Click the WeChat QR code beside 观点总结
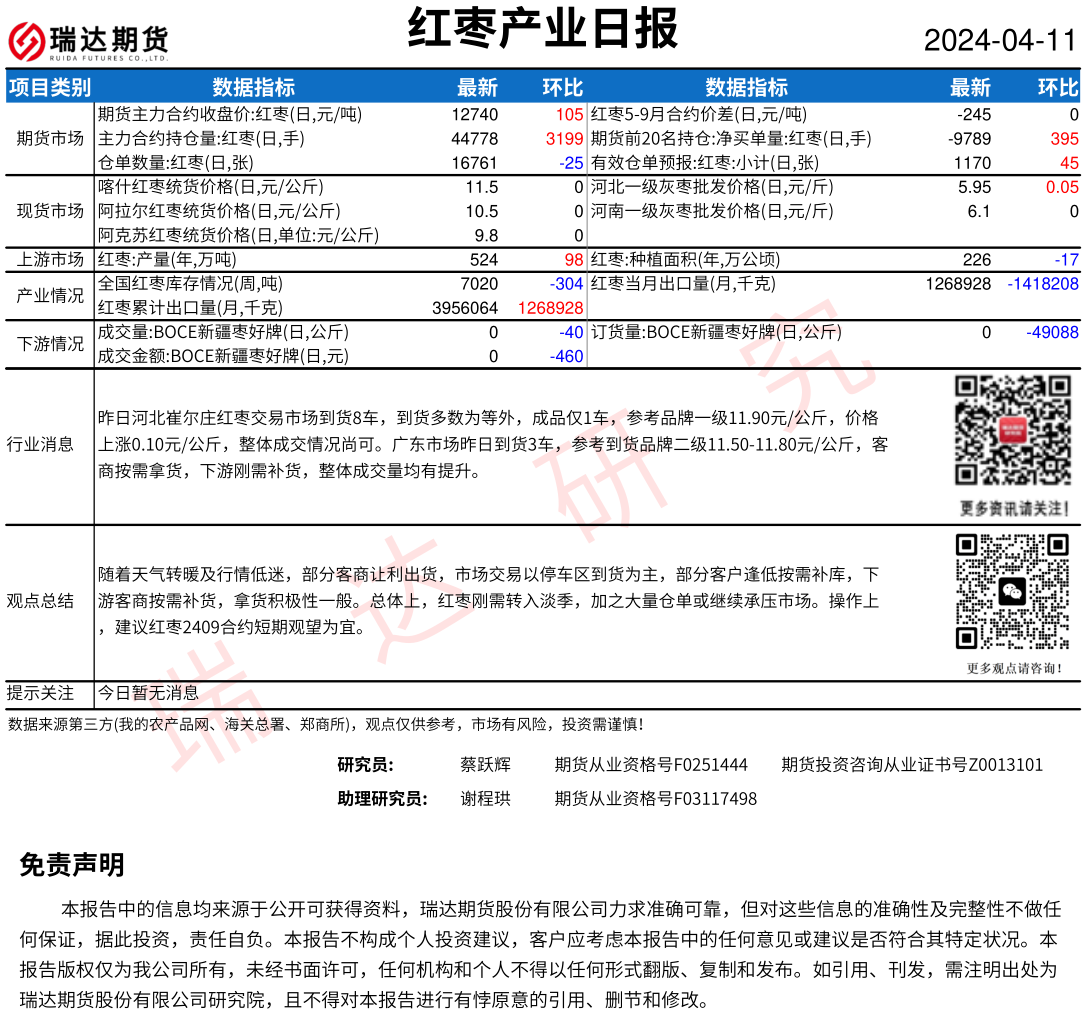Viewport: 1086px width, 1013px height. 1012,591
